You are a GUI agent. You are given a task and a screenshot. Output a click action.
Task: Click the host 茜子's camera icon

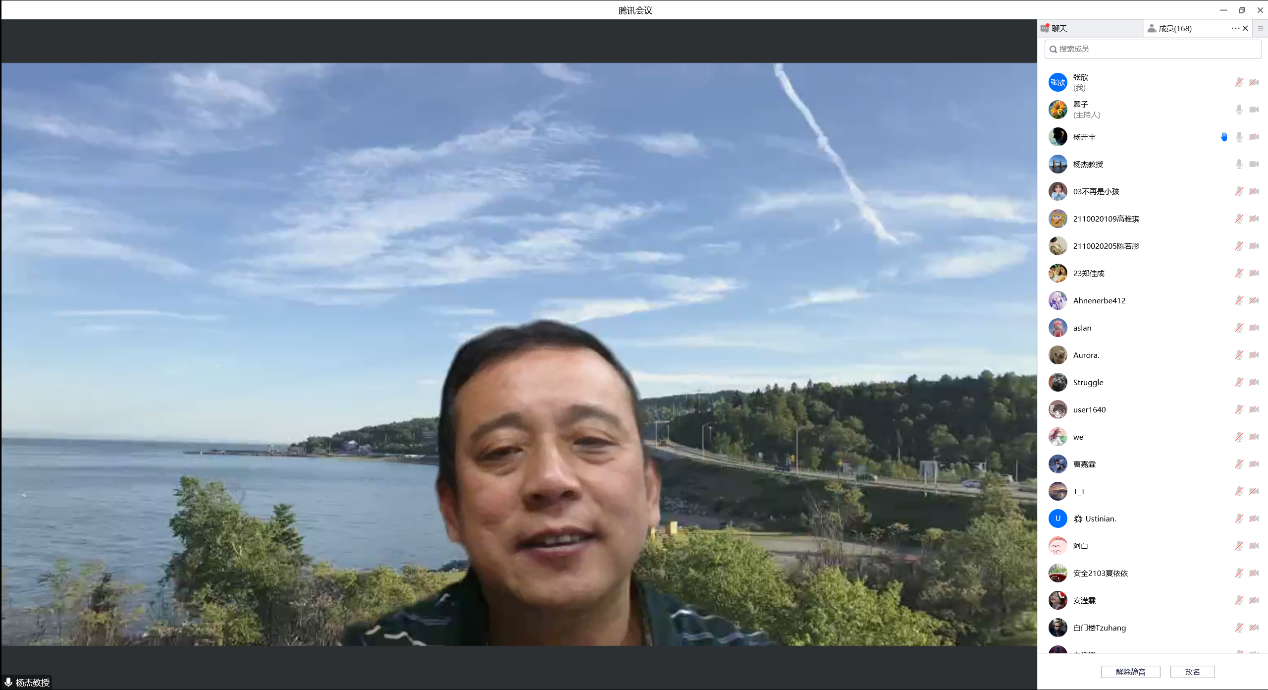(x=1254, y=110)
